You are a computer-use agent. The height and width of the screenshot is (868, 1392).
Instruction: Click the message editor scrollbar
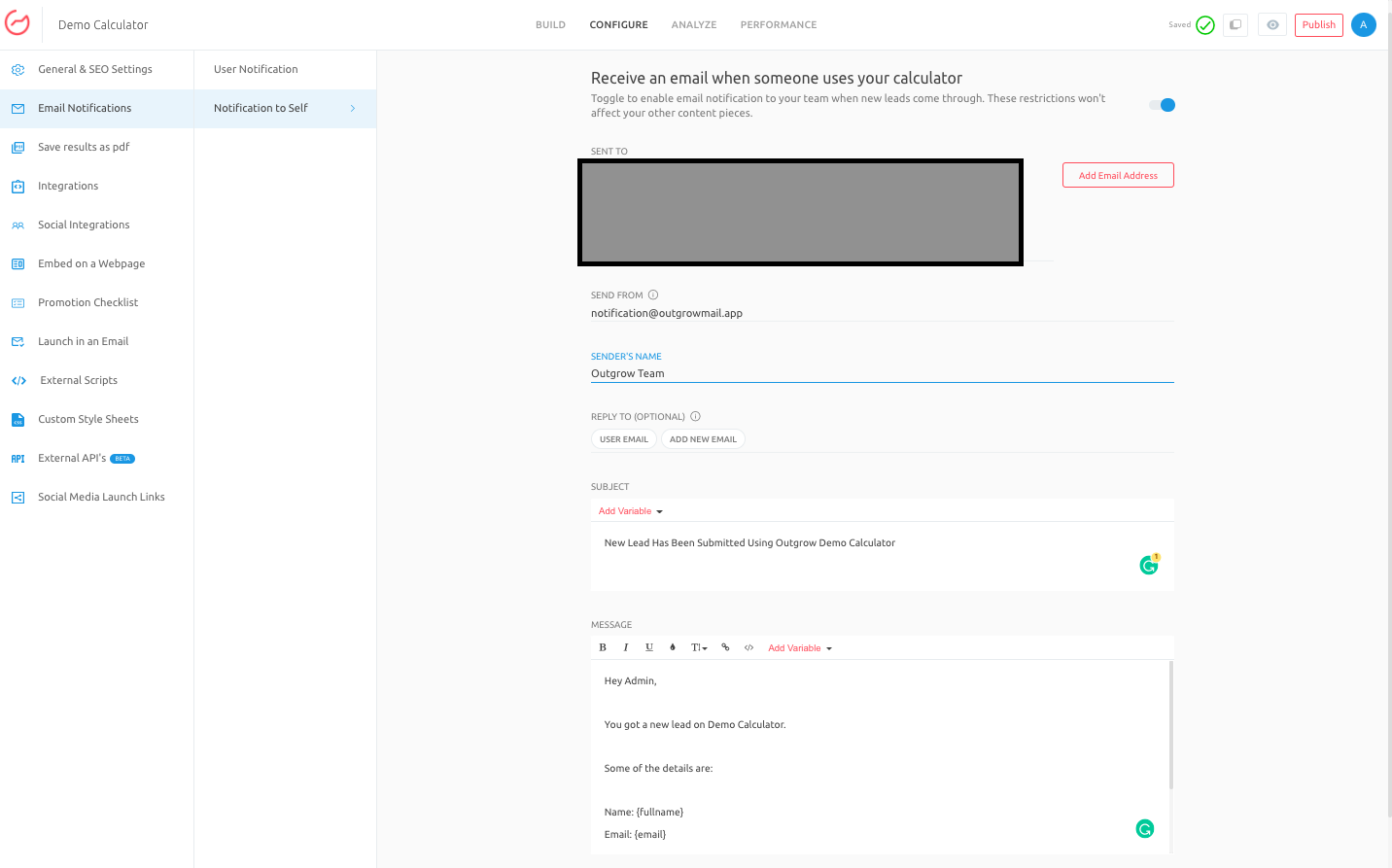[x=1171, y=724]
